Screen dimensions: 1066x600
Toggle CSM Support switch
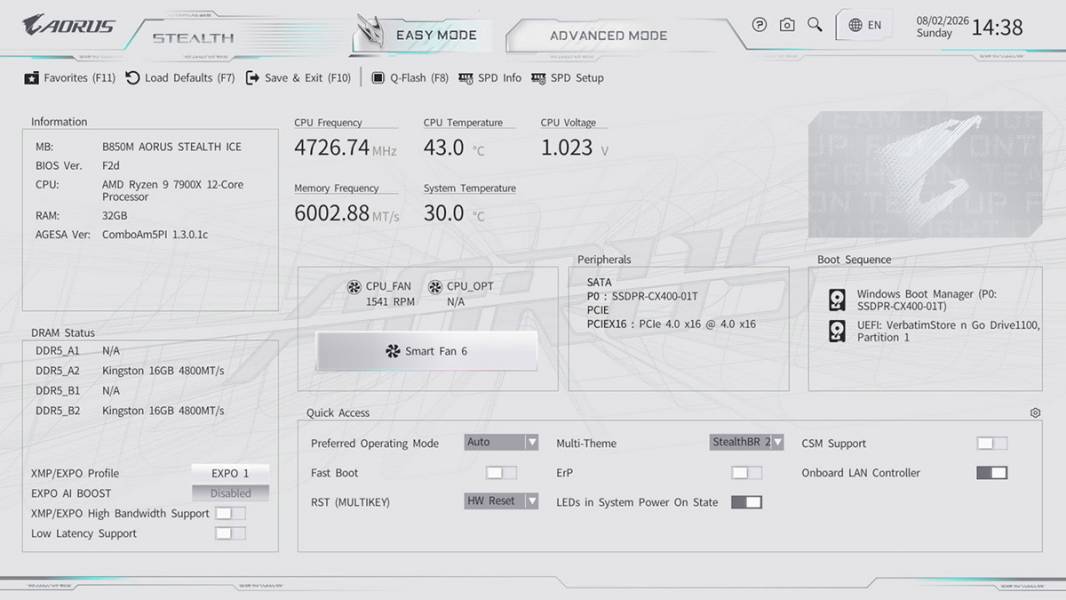[991, 443]
